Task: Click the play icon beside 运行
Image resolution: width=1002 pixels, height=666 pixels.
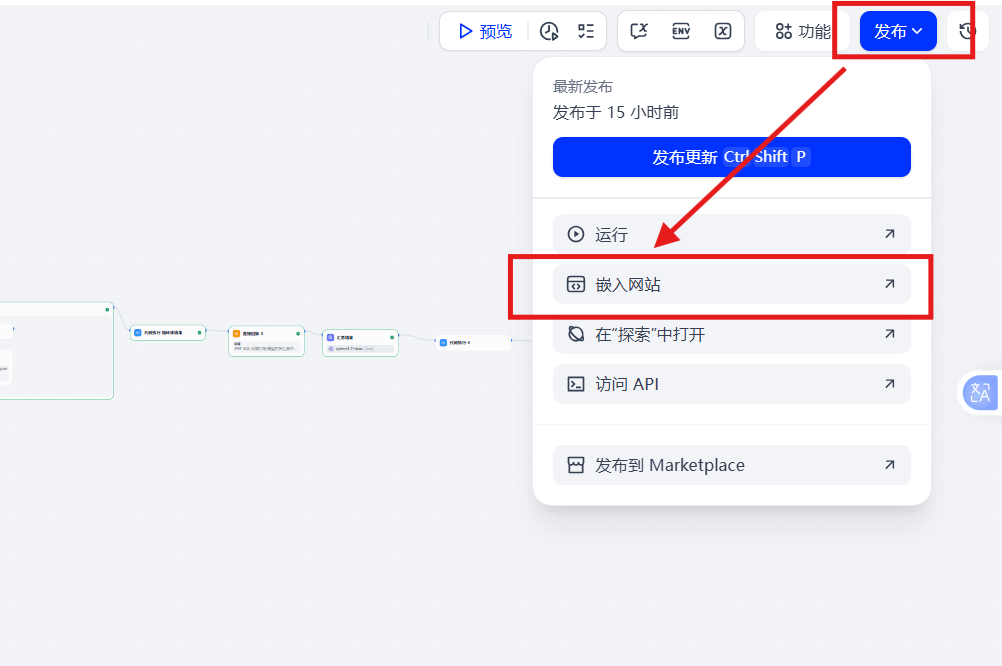Action: (x=576, y=235)
